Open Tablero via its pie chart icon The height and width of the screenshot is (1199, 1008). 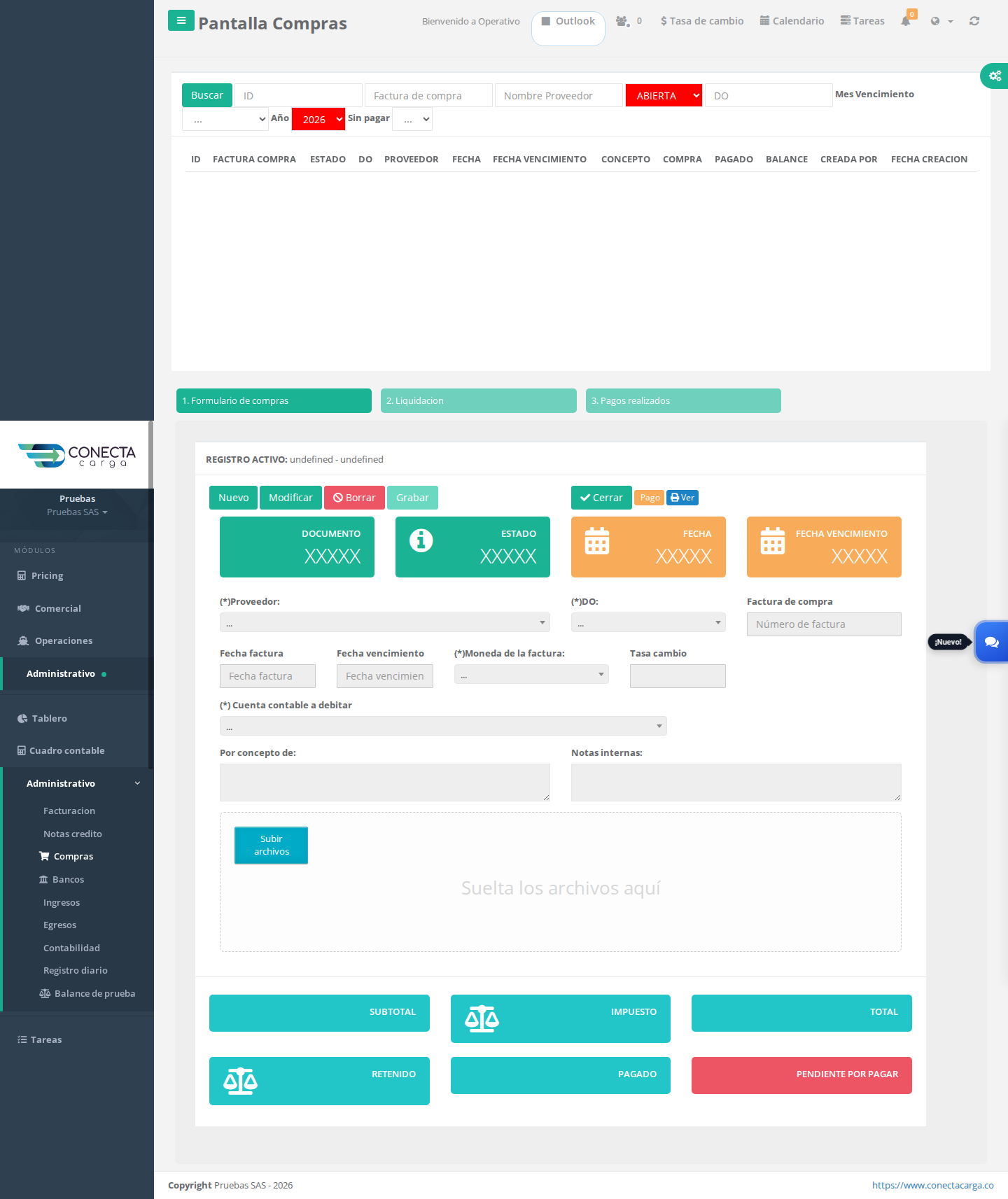(22, 718)
